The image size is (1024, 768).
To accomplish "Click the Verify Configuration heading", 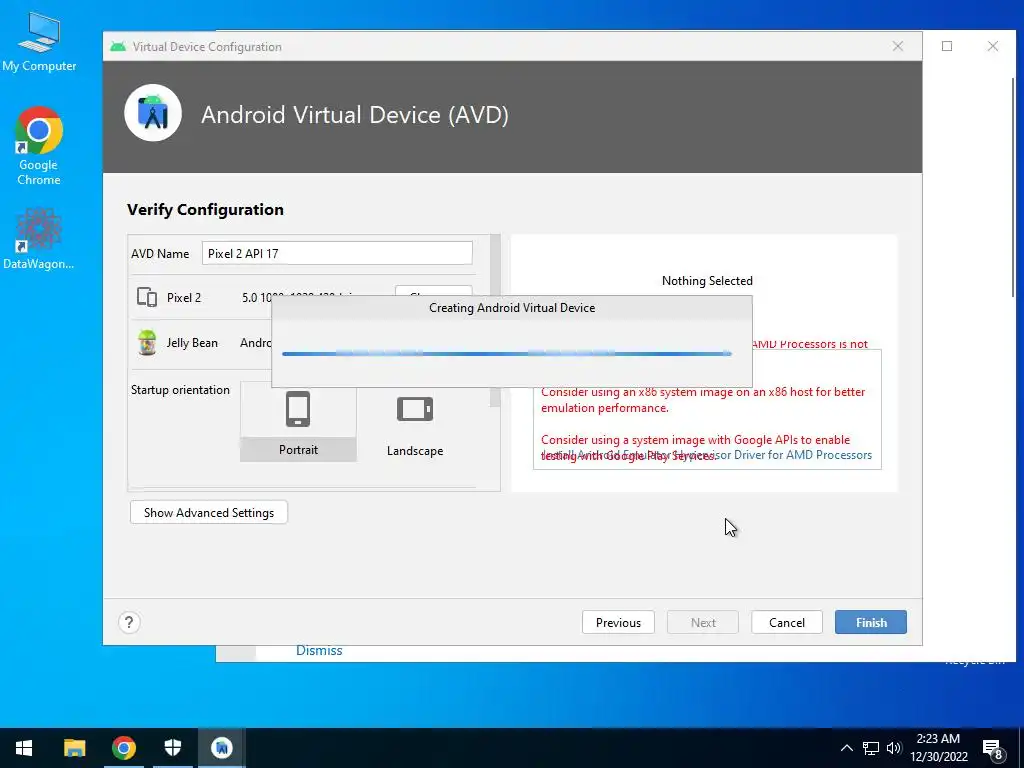I will (x=205, y=210).
